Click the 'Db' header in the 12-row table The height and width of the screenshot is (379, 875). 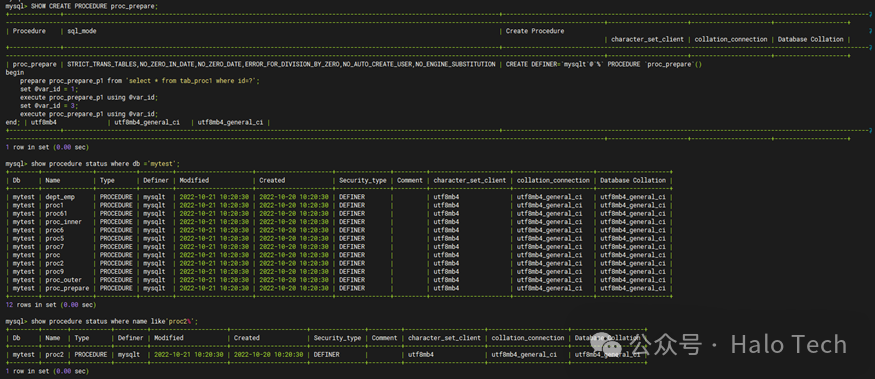tap(17, 181)
